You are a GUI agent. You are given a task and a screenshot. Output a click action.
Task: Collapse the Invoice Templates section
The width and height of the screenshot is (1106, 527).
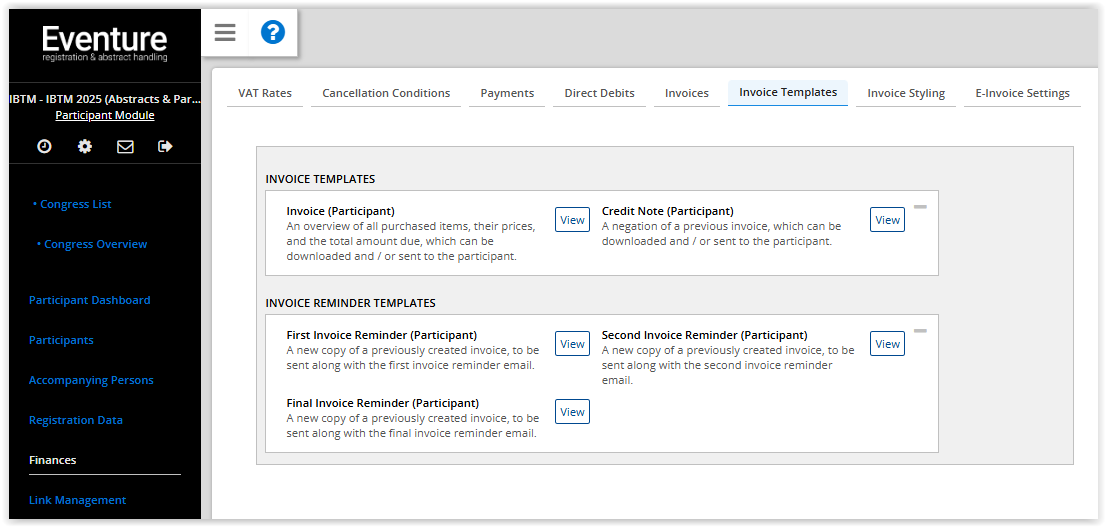[920, 207]
